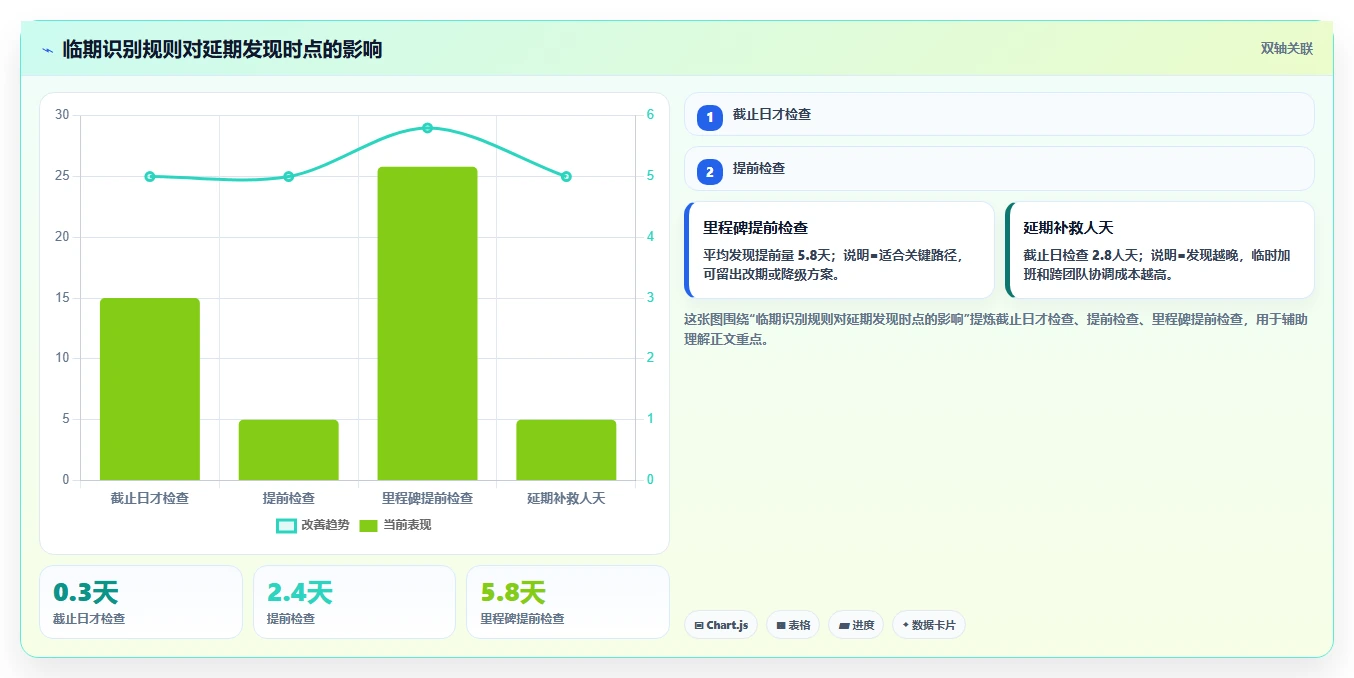1354x678 pixels.
Task: Click right axis value 6
Action: [650, 115]
